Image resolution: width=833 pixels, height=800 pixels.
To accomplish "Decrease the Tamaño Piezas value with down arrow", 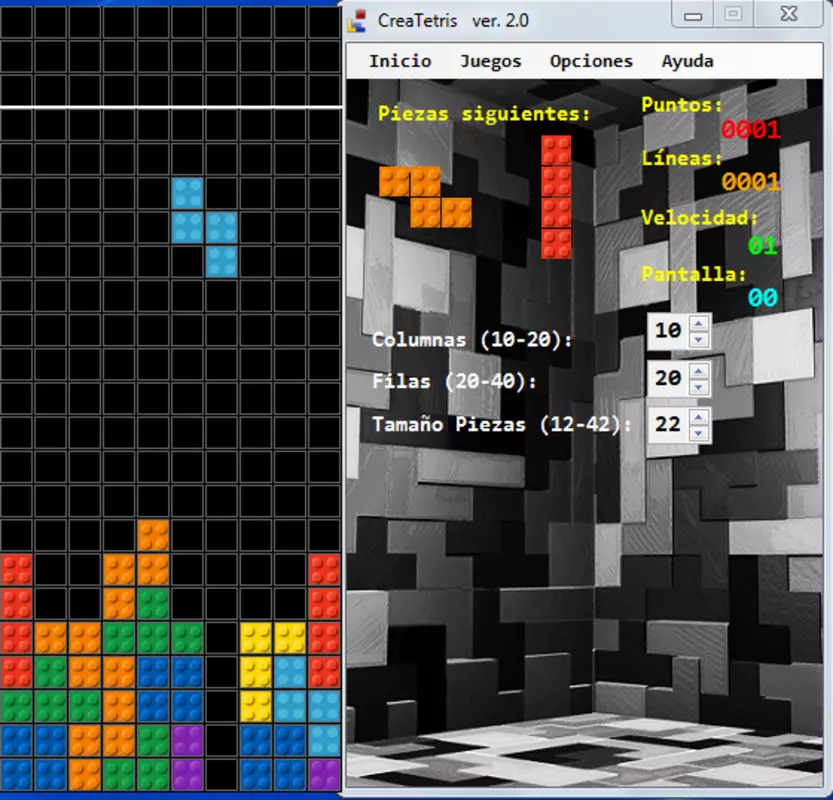I will (699, 433).
